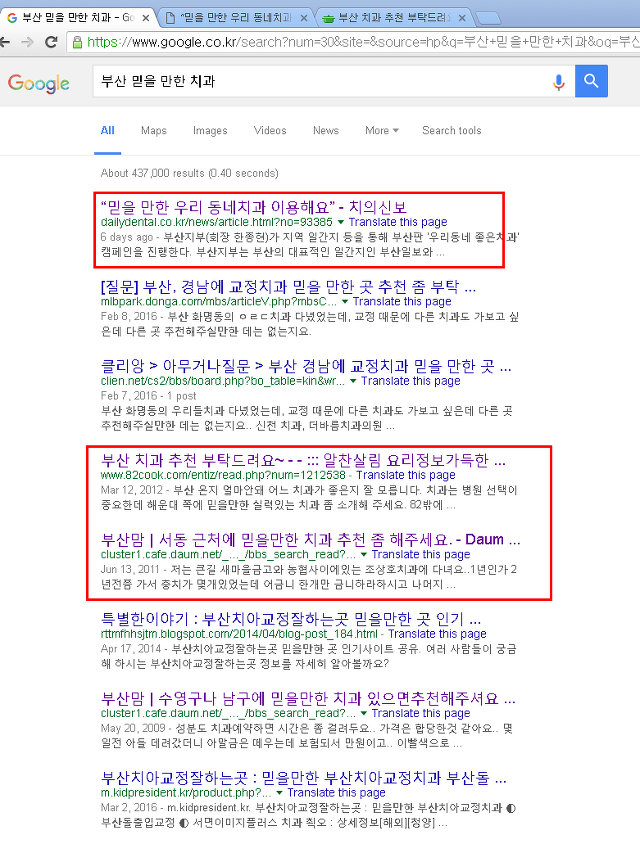
Task: Click Translate this page for 82cook result
Action: click(x=406, y=475)
